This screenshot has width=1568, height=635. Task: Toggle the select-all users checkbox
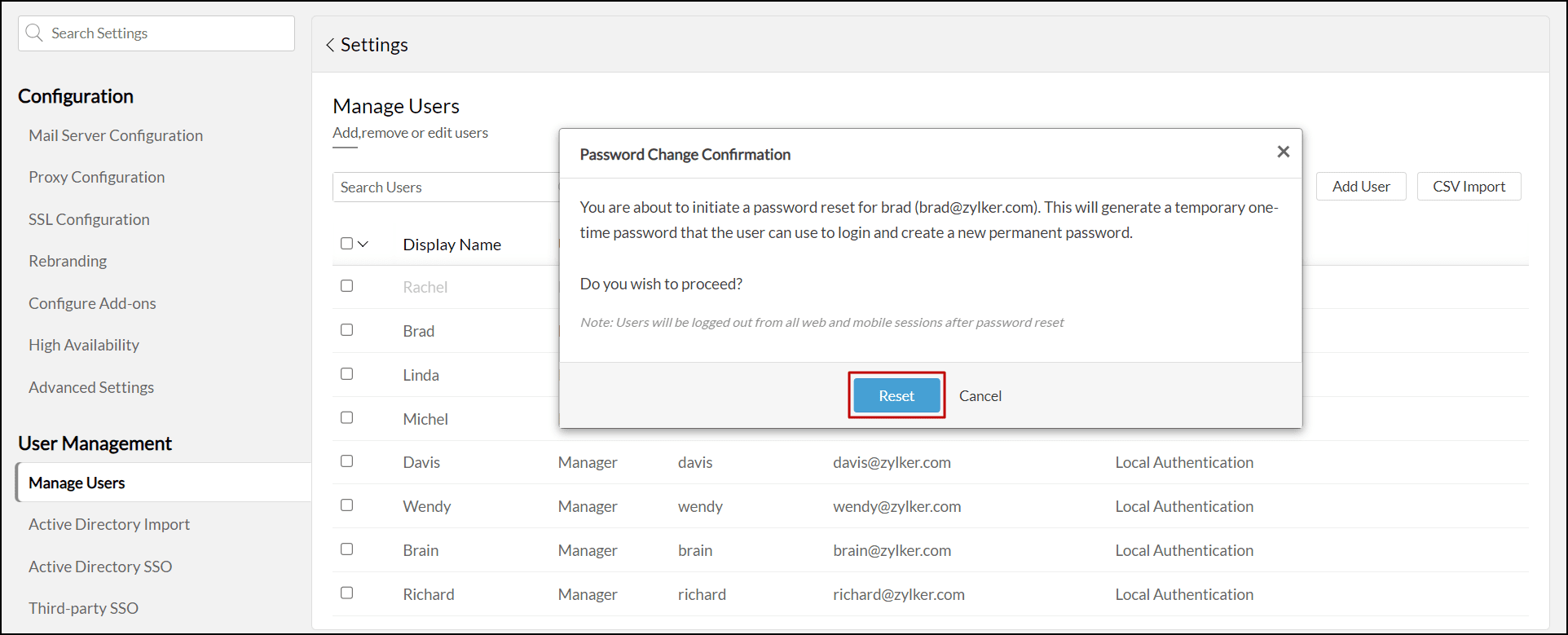(x=346, y=243)
